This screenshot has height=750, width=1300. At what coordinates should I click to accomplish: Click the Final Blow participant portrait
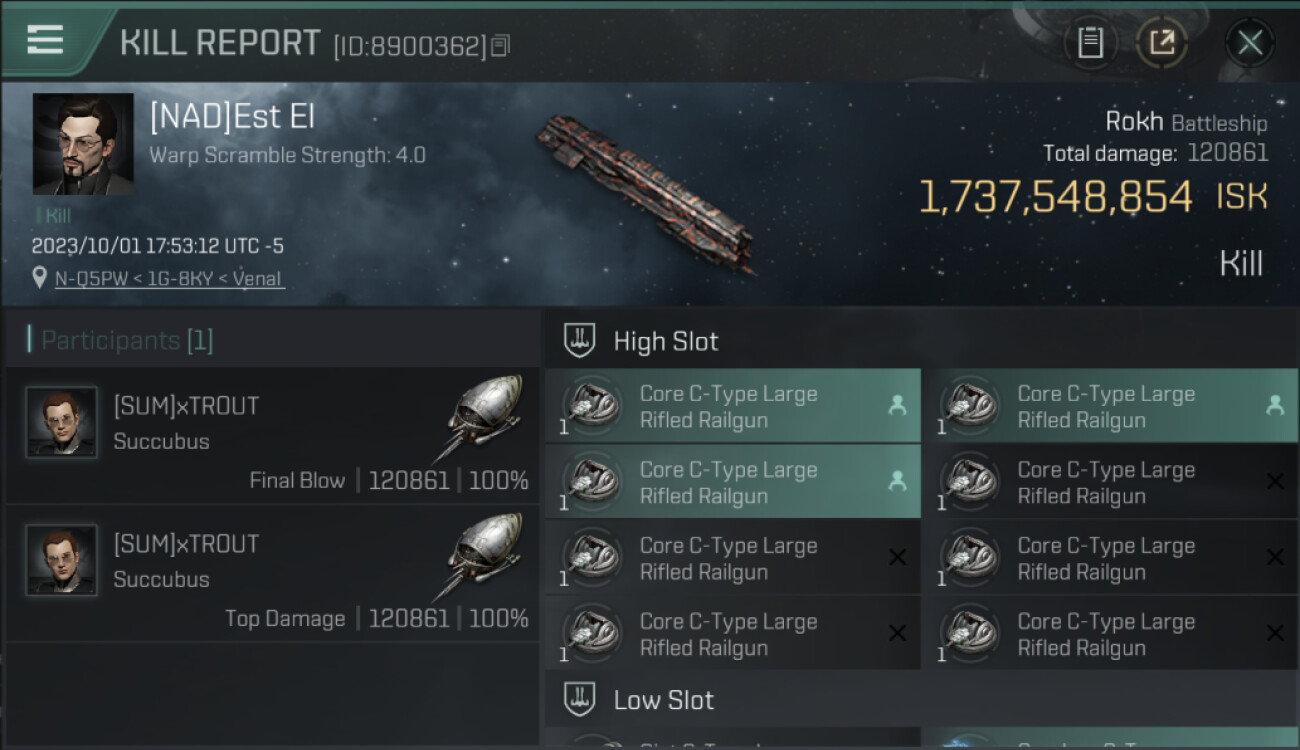[x=61, y=422]
